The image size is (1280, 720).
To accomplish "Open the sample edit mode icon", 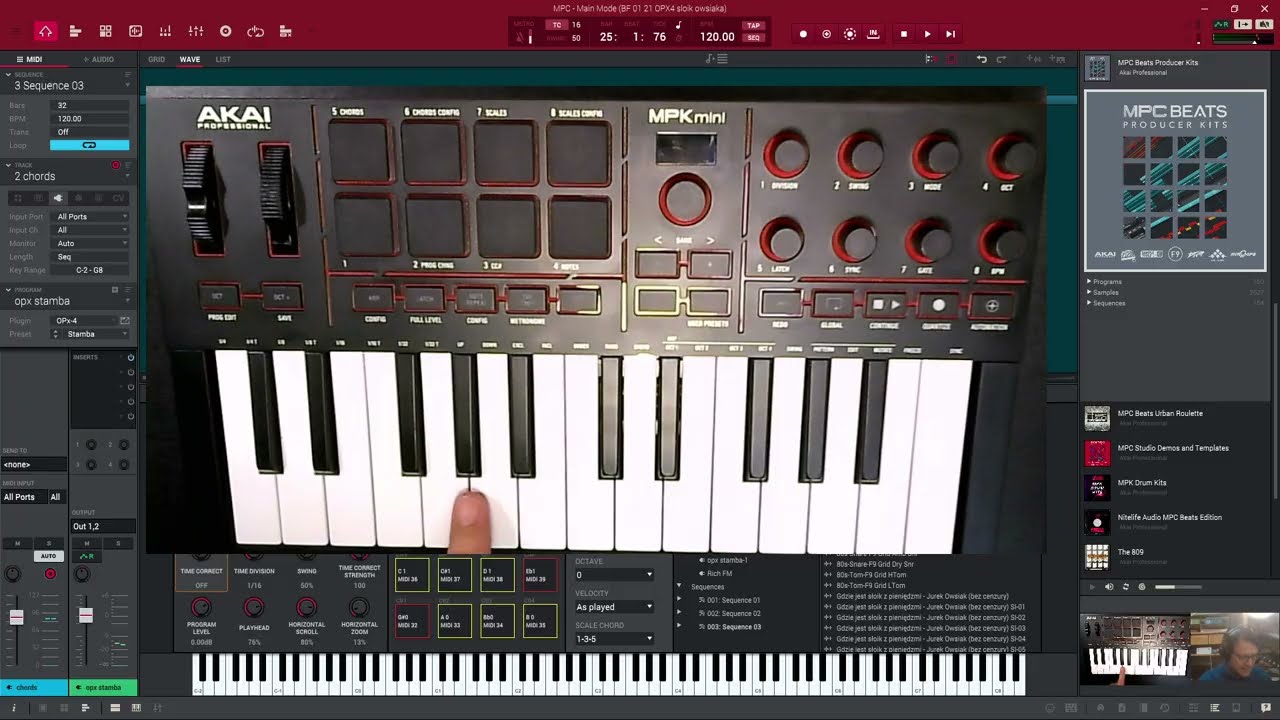I will 135,32.
